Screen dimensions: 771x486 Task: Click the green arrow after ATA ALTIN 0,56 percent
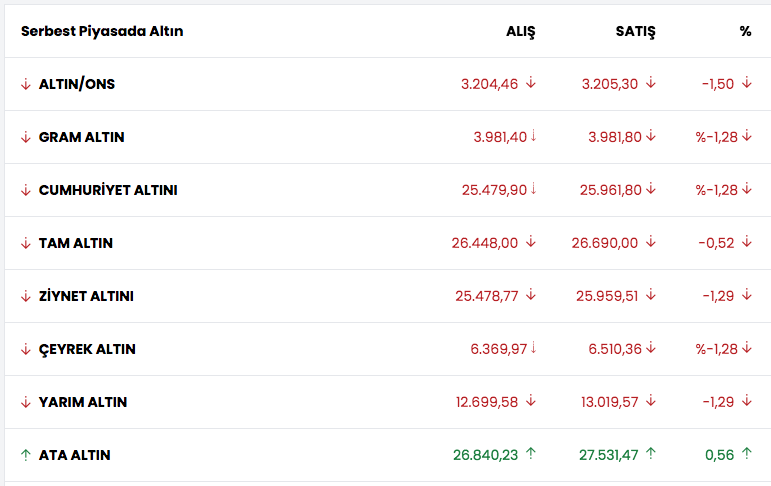click(746, 454)
